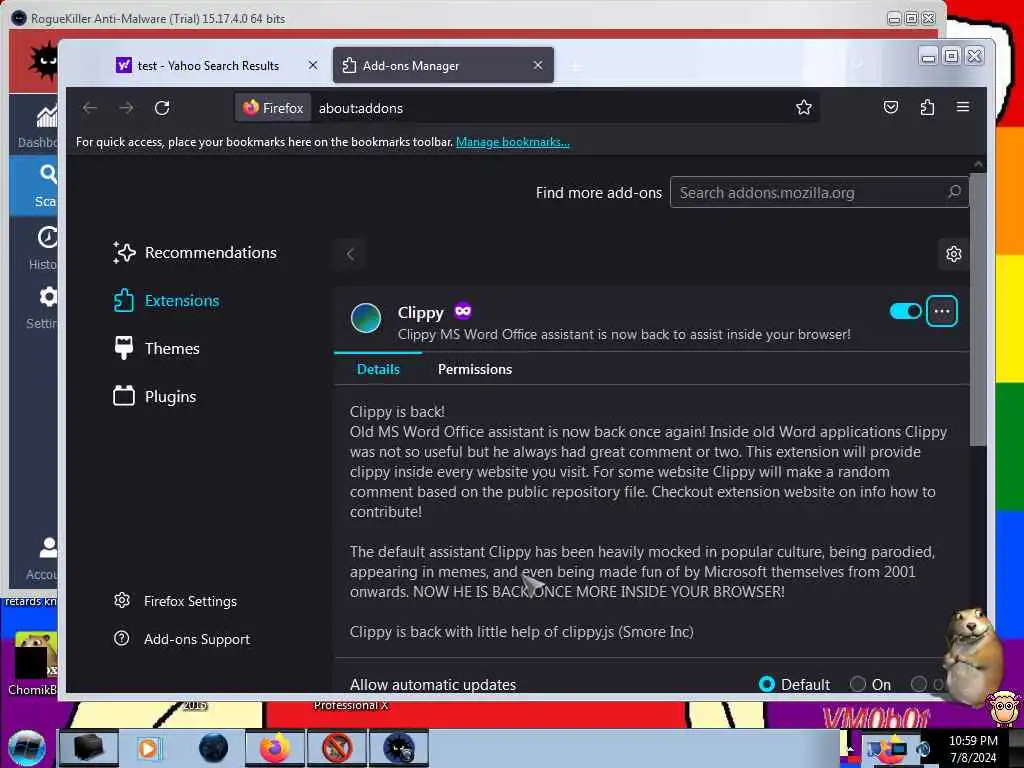The width and height of the screenshot is (1024, 768).
Task: Click Firefox icon on the taskbar
Action: 275,748
